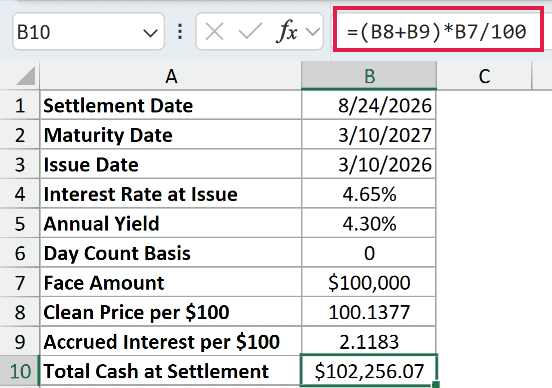Open the Insert Function fx icon
Image resolution: width=552 pixels, height=388 pixels.
click(x=287, y=31)
